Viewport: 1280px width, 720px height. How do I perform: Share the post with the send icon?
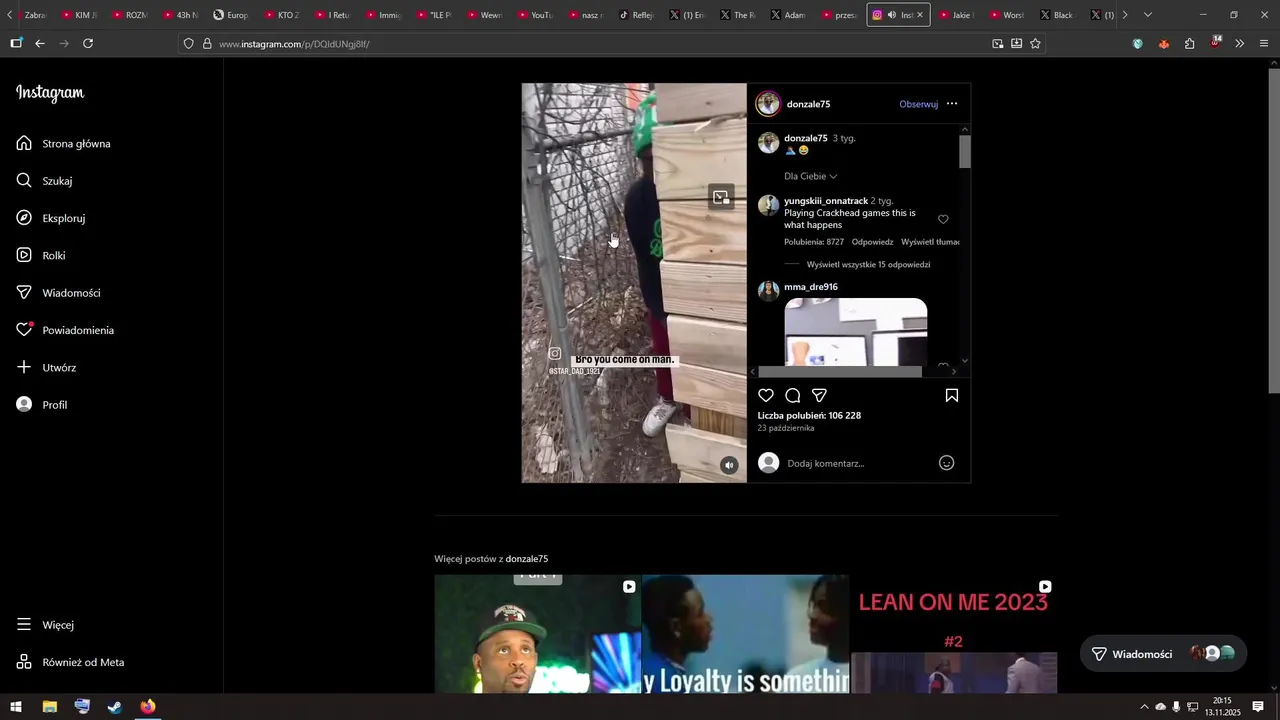[x=819, y=395]
